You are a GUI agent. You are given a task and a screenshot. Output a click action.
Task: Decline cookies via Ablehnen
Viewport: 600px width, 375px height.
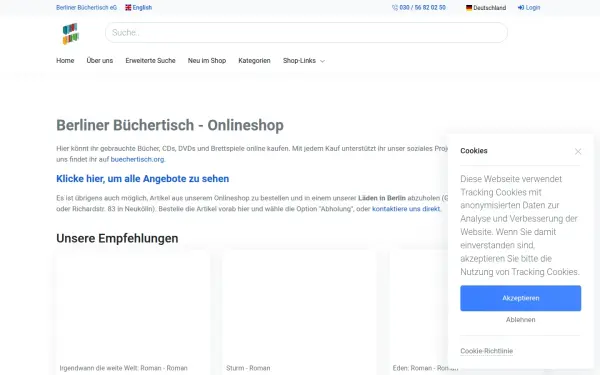[x=520, y=320]
